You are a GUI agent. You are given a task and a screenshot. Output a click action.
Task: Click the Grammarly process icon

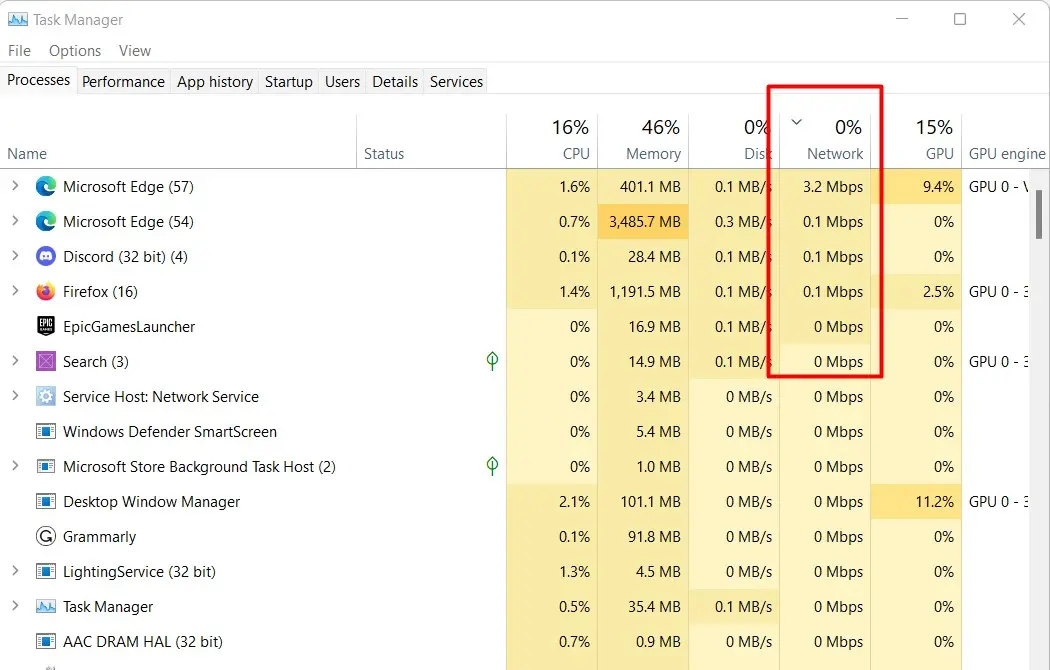(46, 536)
